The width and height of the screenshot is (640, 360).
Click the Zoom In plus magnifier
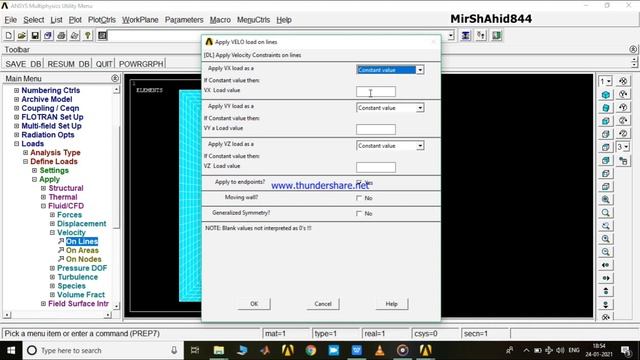point(606,239)
